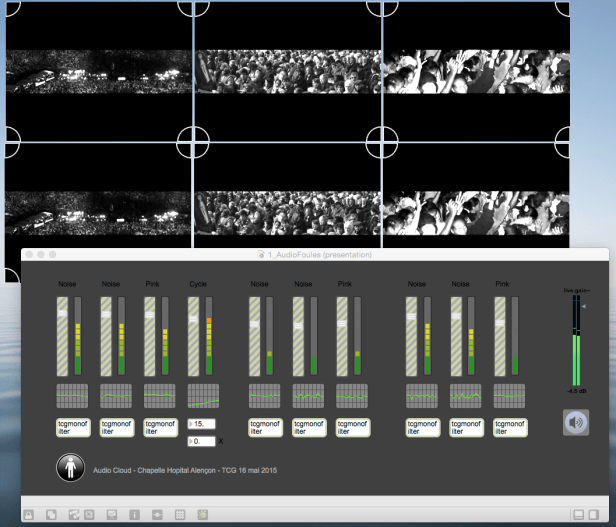Click the first Noise gain slider

[62, 335]
